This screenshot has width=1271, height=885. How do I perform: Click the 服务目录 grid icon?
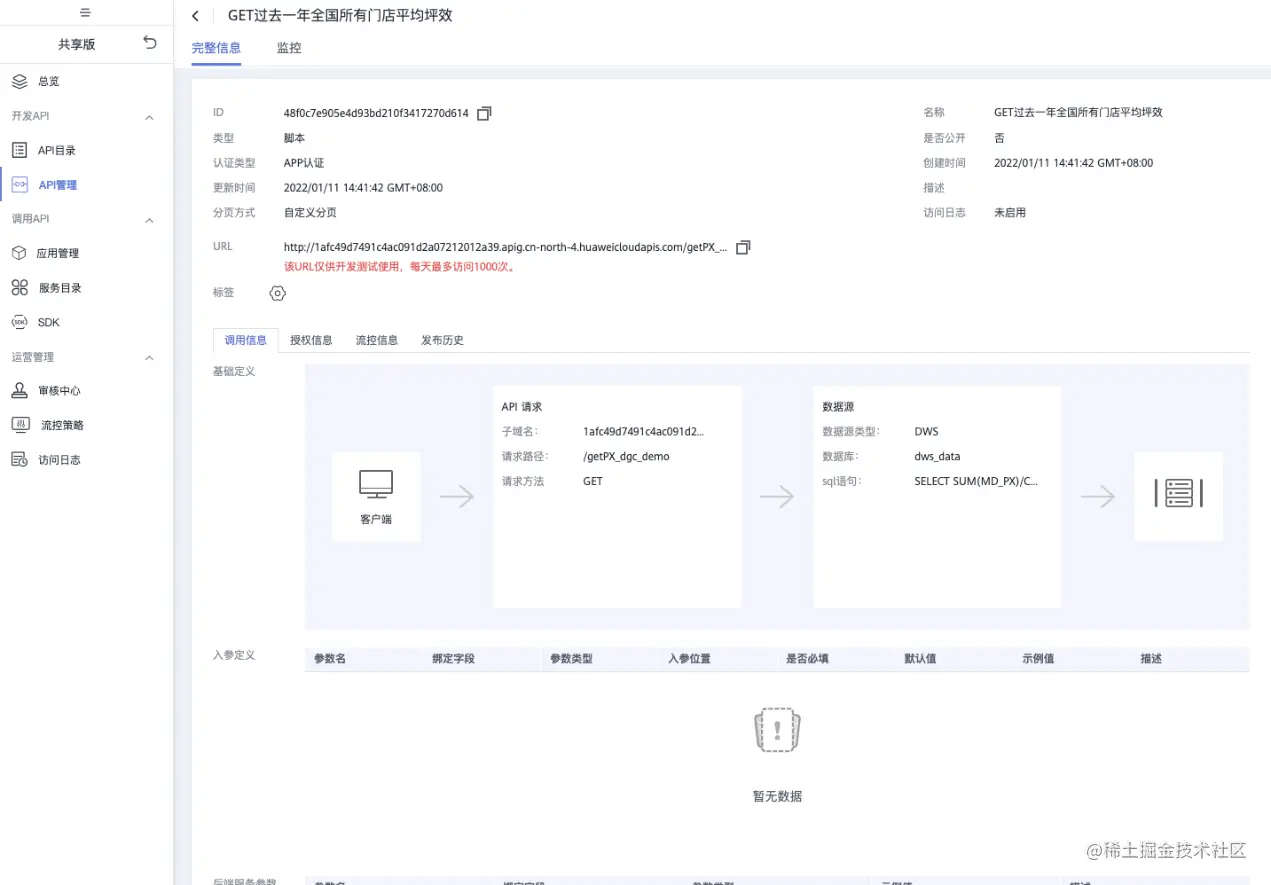(x=20, y=288)
